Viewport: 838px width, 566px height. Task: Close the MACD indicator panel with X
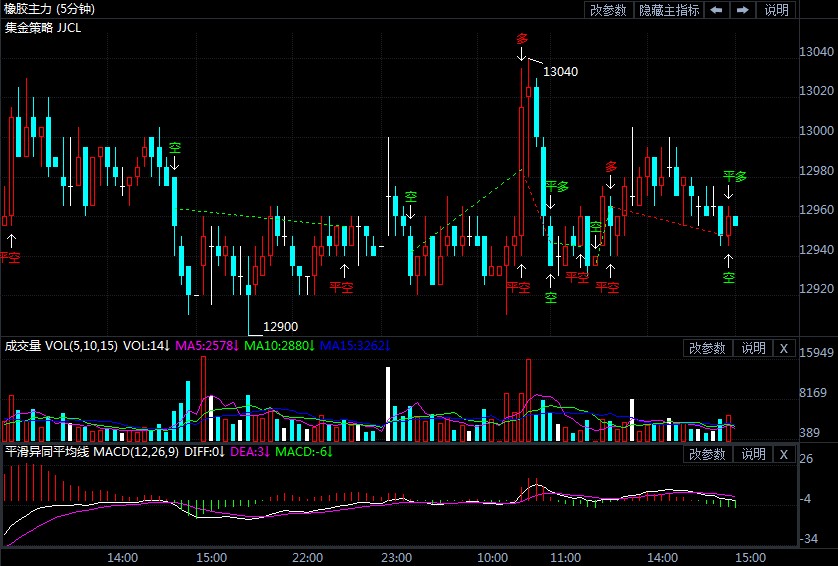783,454
